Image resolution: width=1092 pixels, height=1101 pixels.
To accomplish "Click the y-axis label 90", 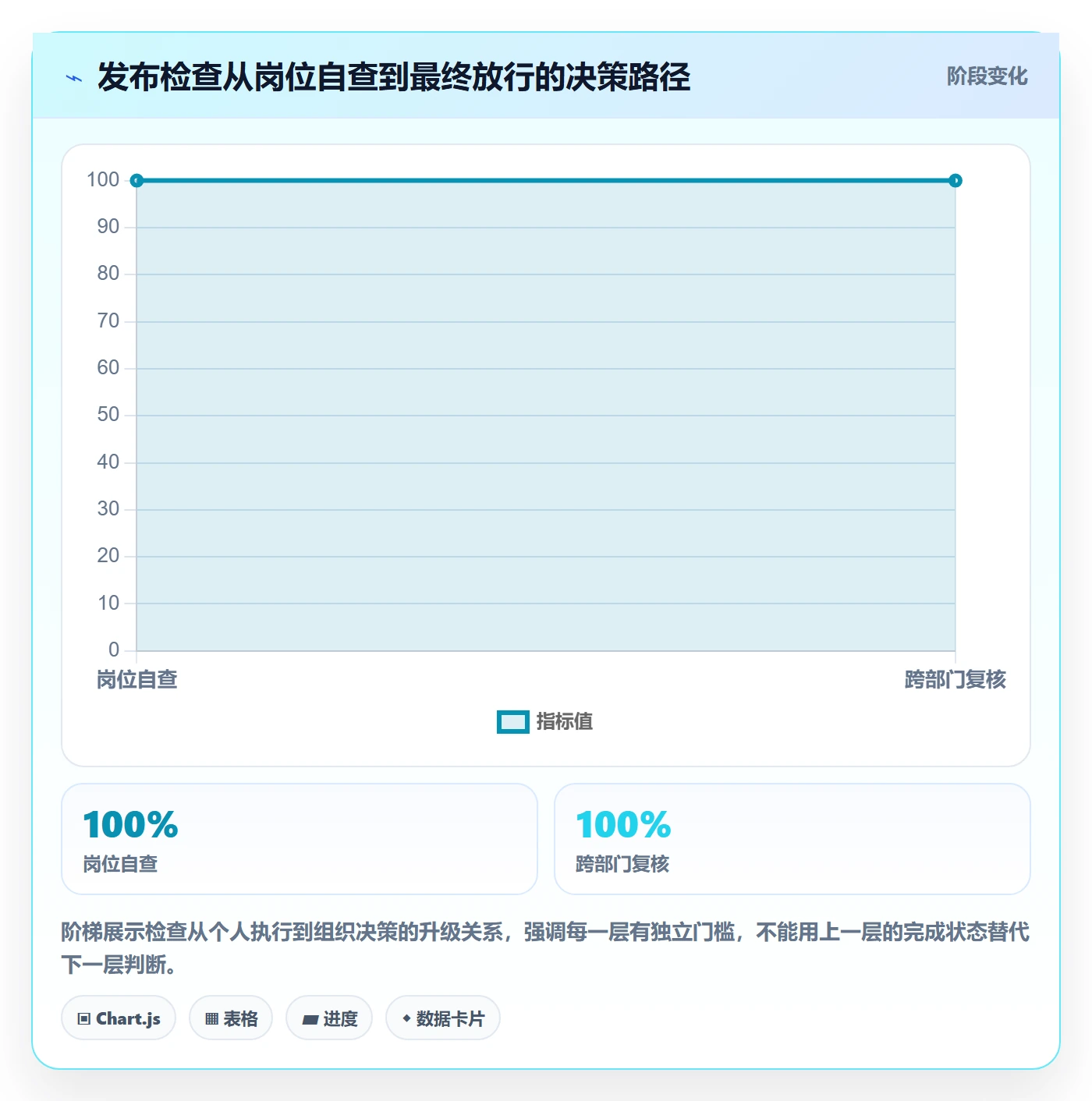I will point(108,227).
